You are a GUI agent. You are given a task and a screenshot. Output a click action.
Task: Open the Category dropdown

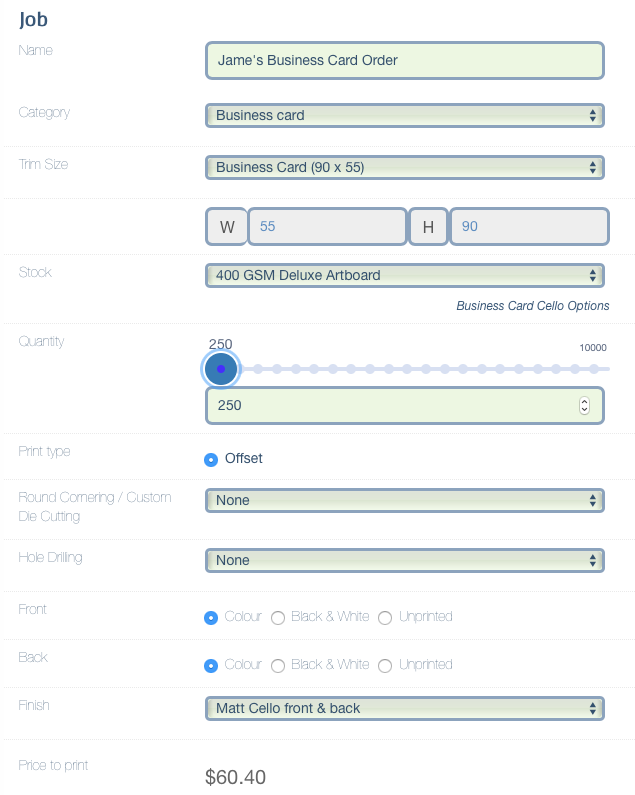point(404,115)
